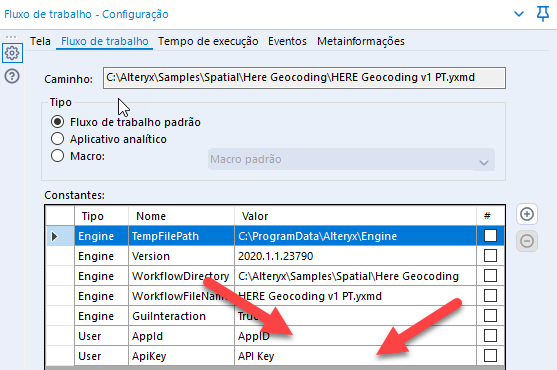Check the # box for WorkflowDirectory
This screenshot has height=370, width=557.
(x=490, y=276)
